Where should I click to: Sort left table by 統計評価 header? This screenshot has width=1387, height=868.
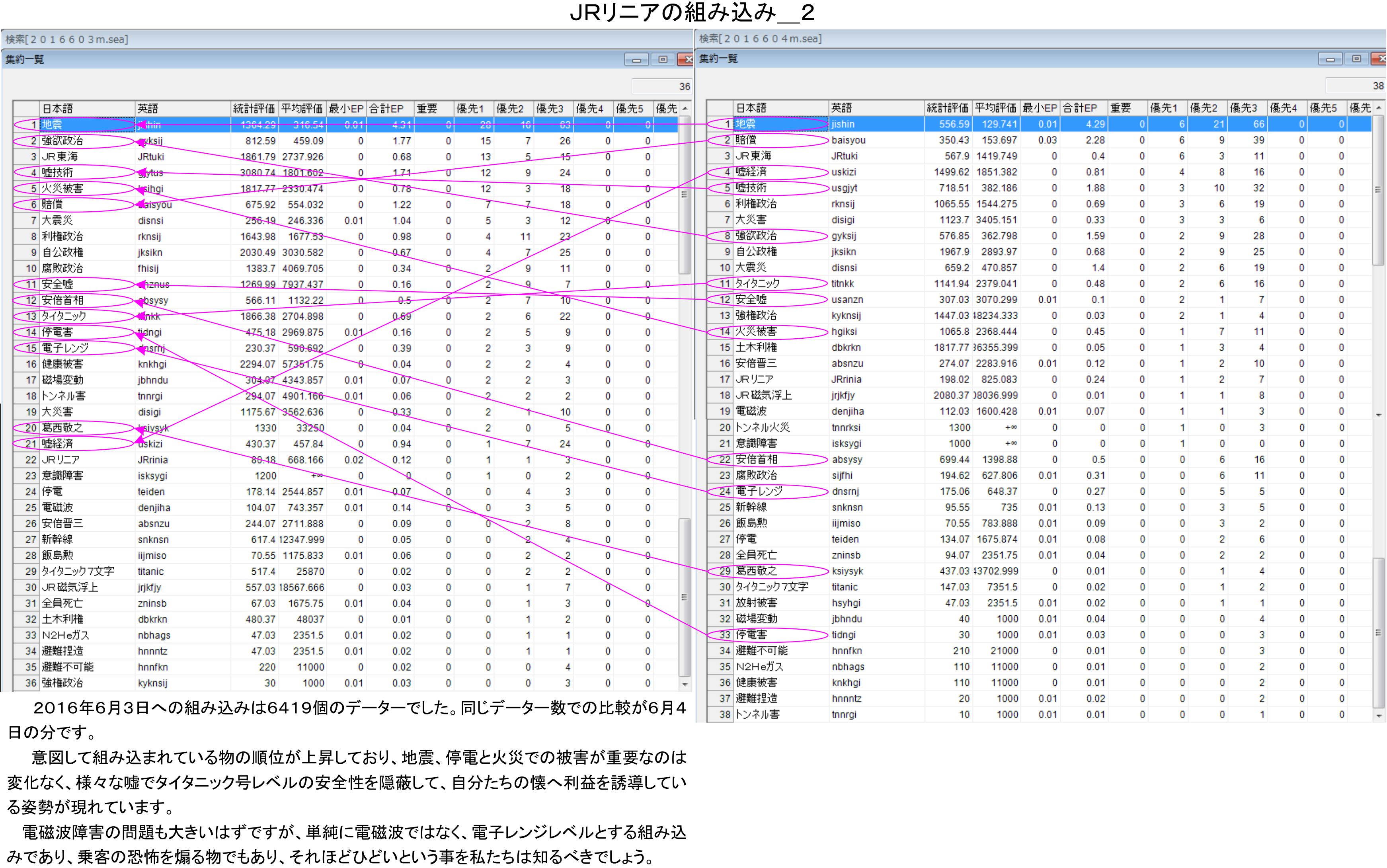254,109
